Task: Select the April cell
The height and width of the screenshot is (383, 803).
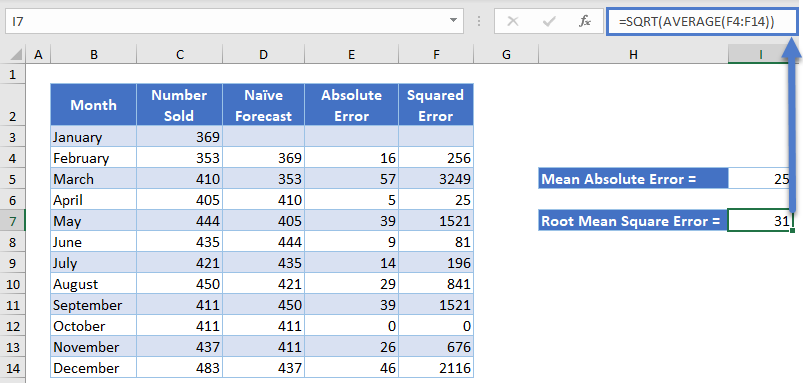Action: point(93,200)
